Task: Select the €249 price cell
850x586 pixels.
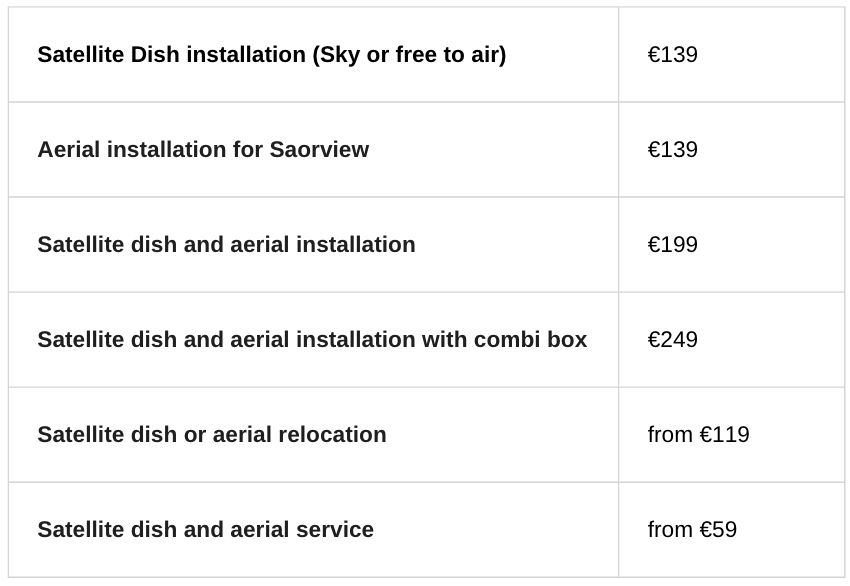Action: point(672,340)
